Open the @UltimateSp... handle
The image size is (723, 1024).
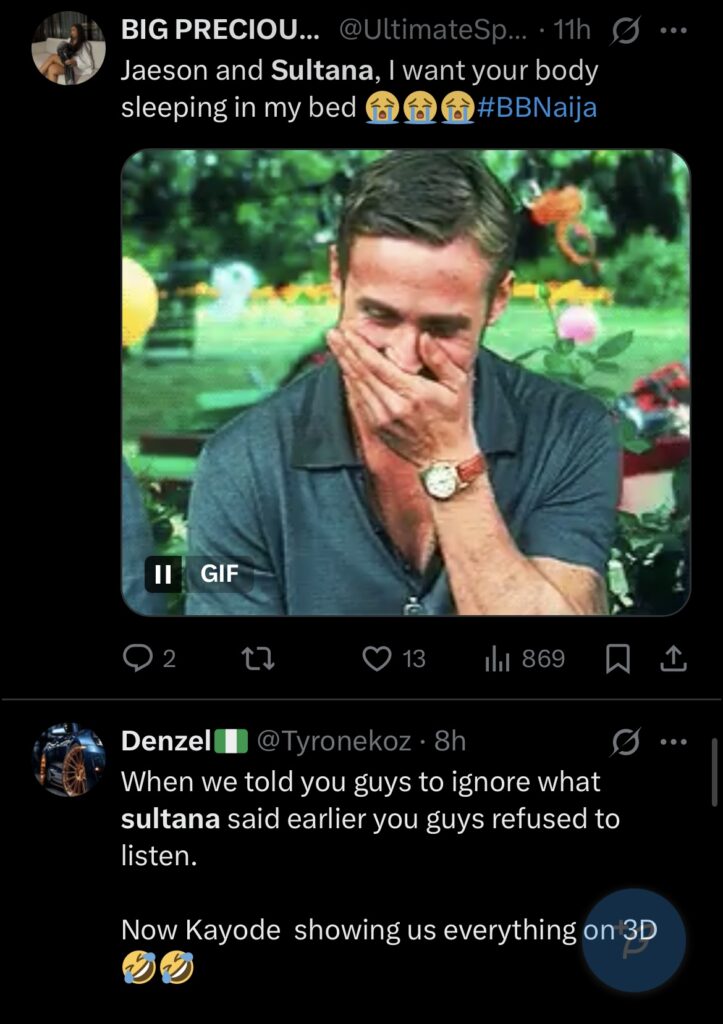pos(433,30)
